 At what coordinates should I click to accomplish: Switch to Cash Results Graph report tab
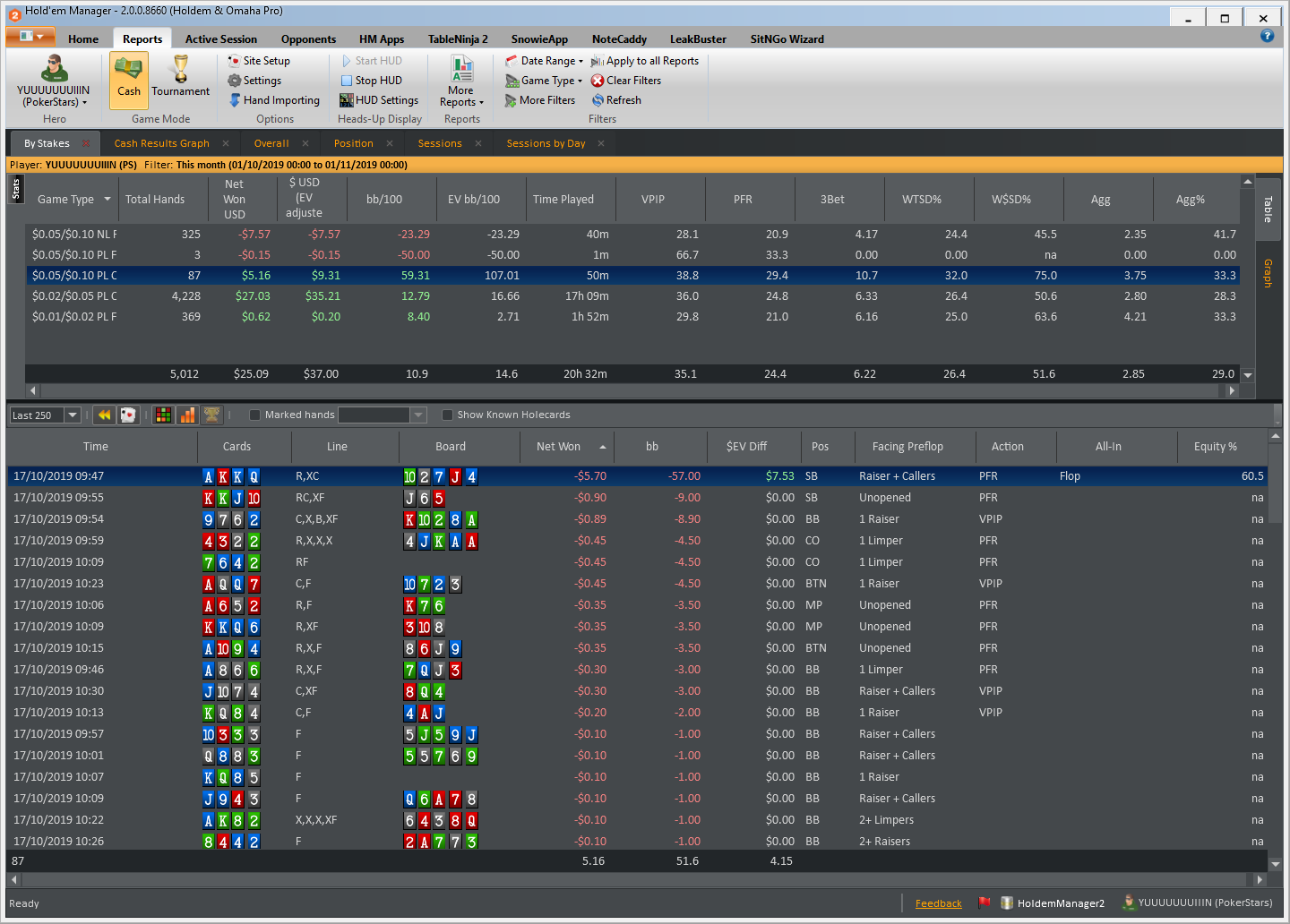point(161,143)
